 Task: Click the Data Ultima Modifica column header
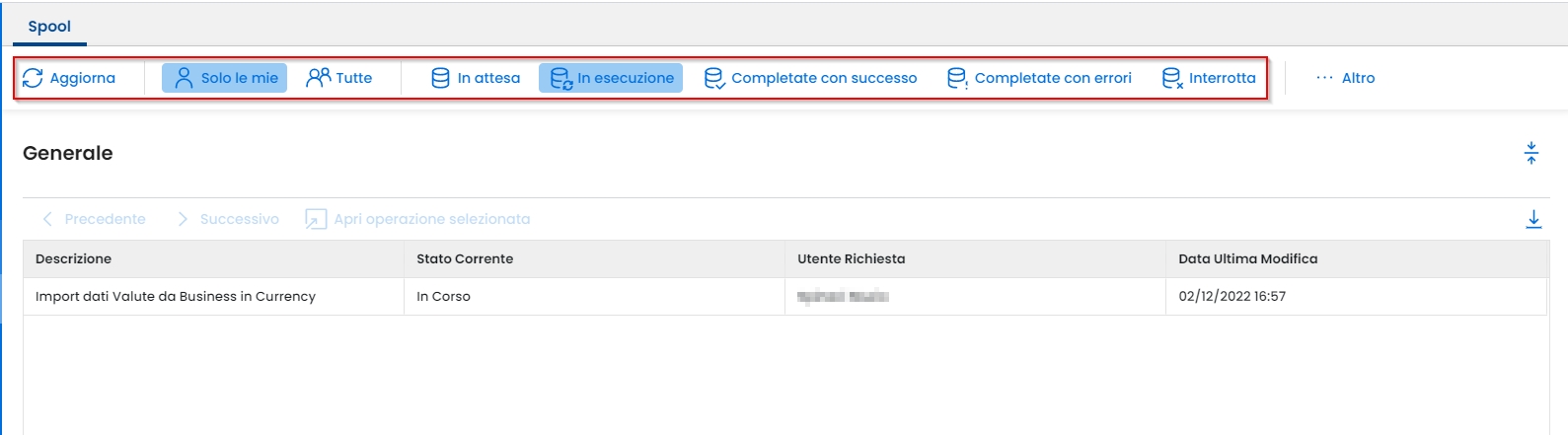tap(1247, 258)
